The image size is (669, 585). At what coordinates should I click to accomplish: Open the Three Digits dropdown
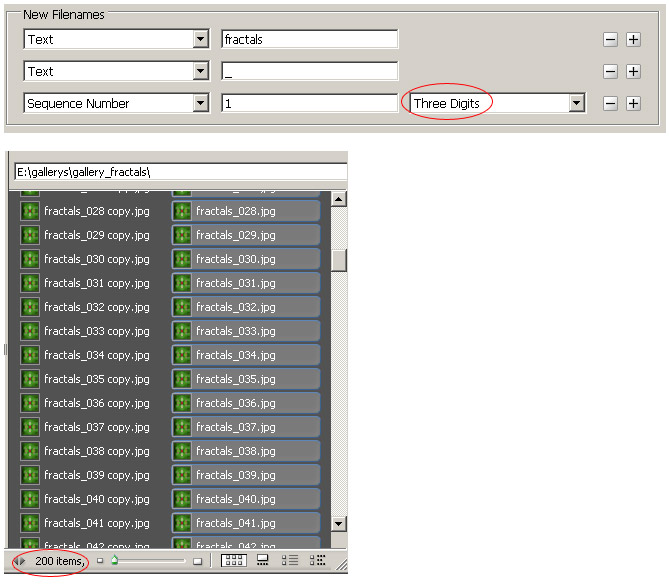tap(576, 103)
